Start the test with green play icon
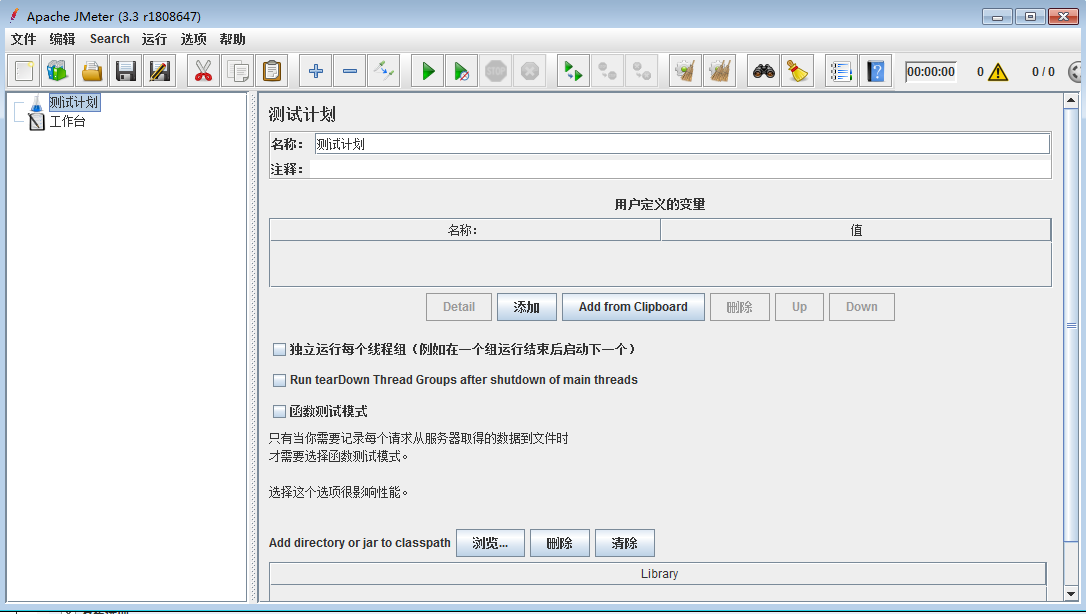 tap(428, 71)
